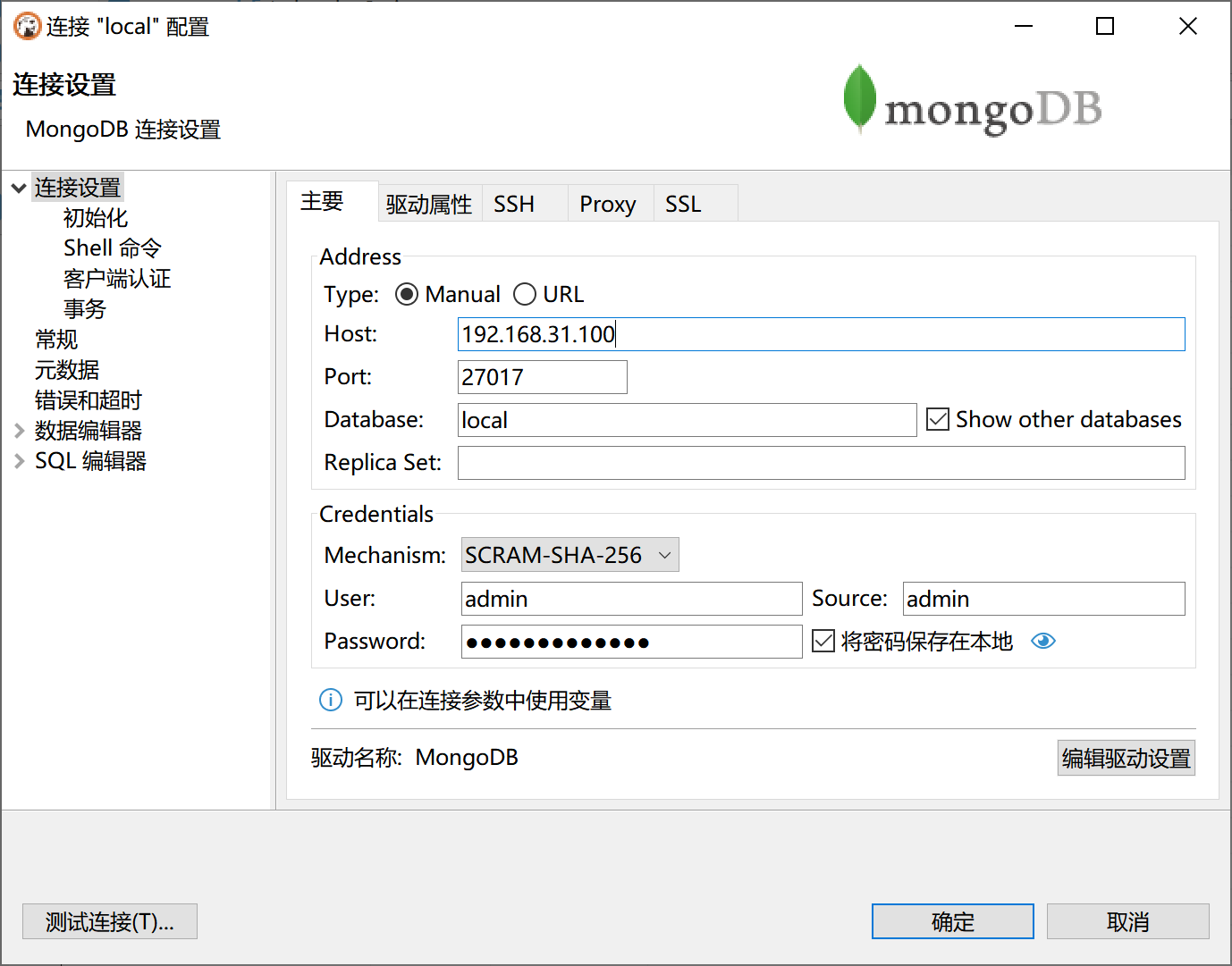Select 错误和超时 in the tree

[89, 400]
